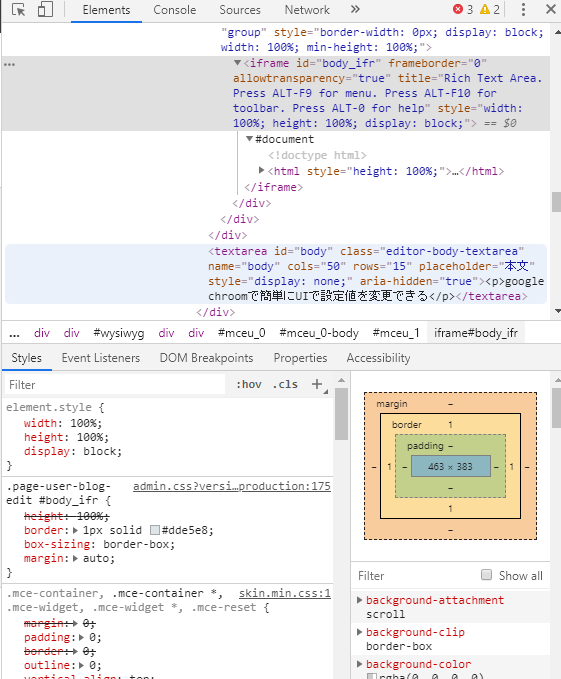Screen dimensions: 561x679
Task: Enable the Show all checkbox
Action: [x=487, y=575]
